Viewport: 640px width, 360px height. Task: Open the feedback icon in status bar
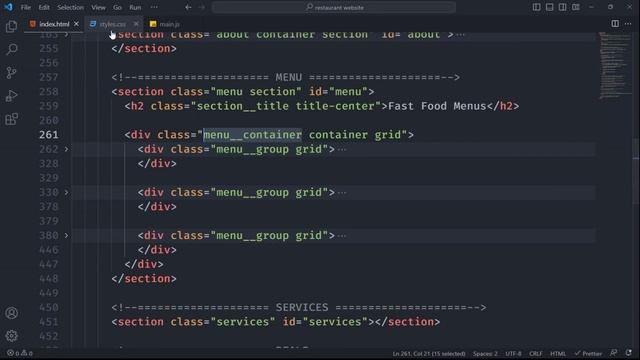click(x=613, y=353)
